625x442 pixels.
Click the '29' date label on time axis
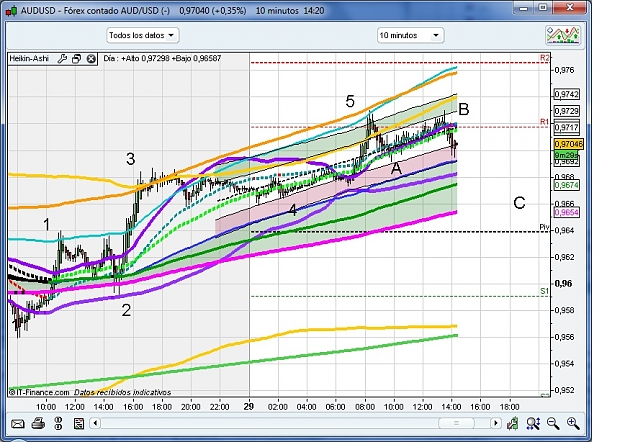249,407
